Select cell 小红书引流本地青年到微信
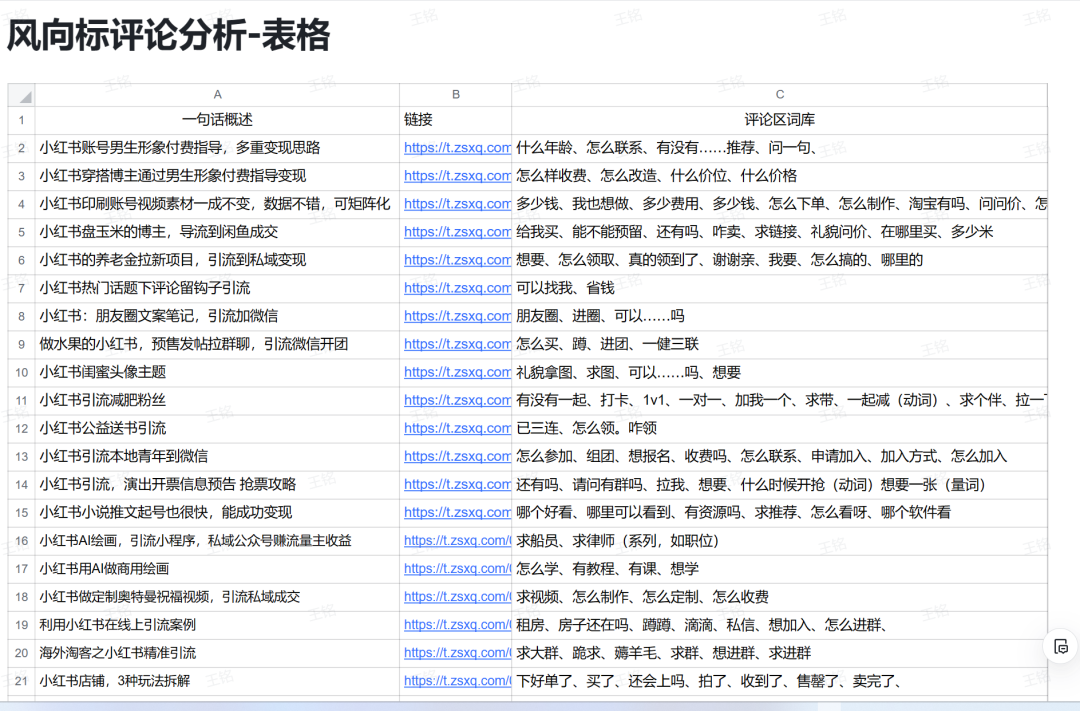 pyautogui.click(x=217, y=456)
